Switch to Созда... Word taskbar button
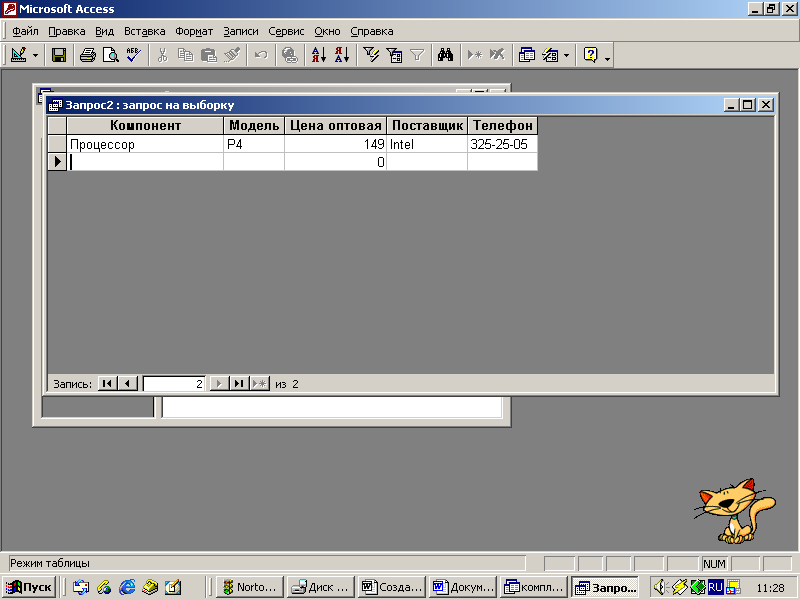This screenshot has width=800, height=600. coord(392,587)
